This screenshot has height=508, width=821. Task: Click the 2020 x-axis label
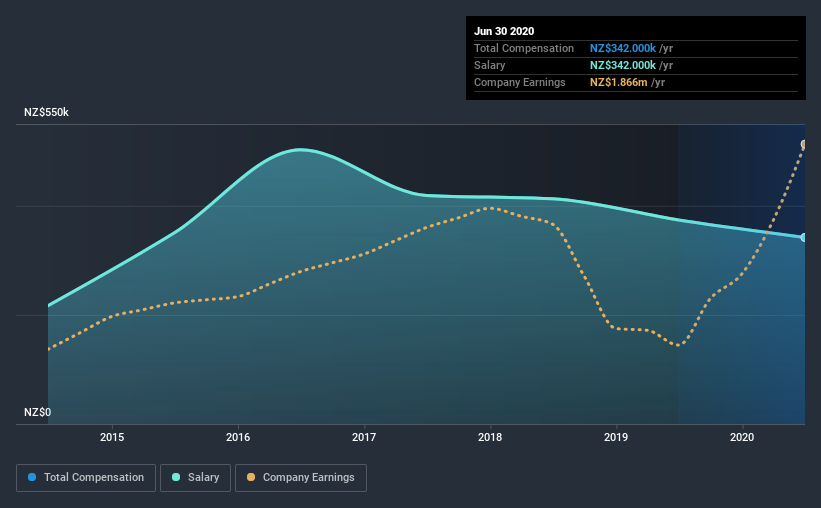click(742, 437)
